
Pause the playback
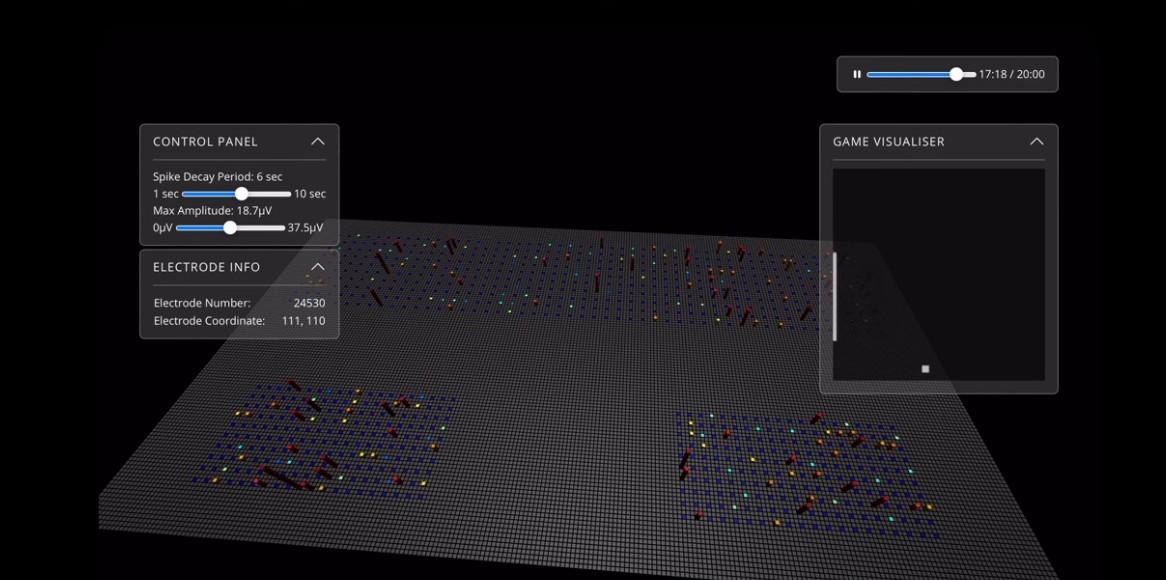(857, 74)
